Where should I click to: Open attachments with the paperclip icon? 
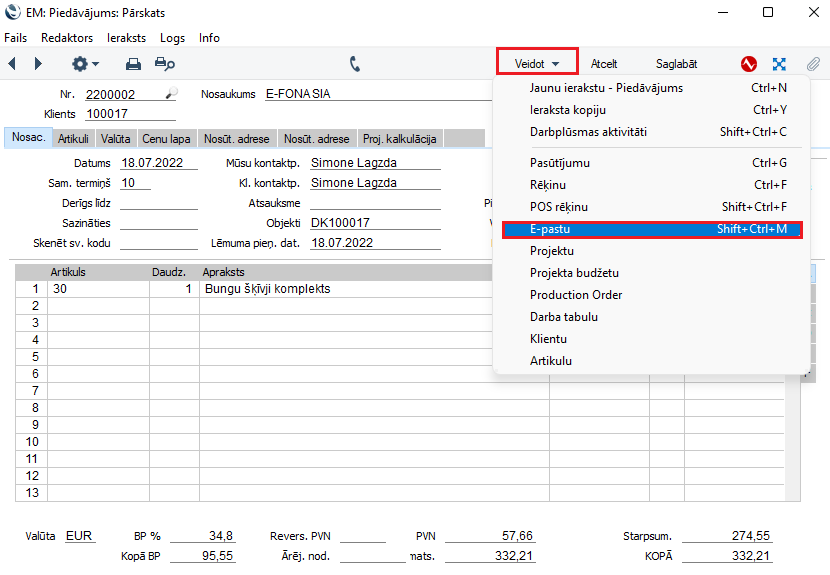(x=813, y=64)
